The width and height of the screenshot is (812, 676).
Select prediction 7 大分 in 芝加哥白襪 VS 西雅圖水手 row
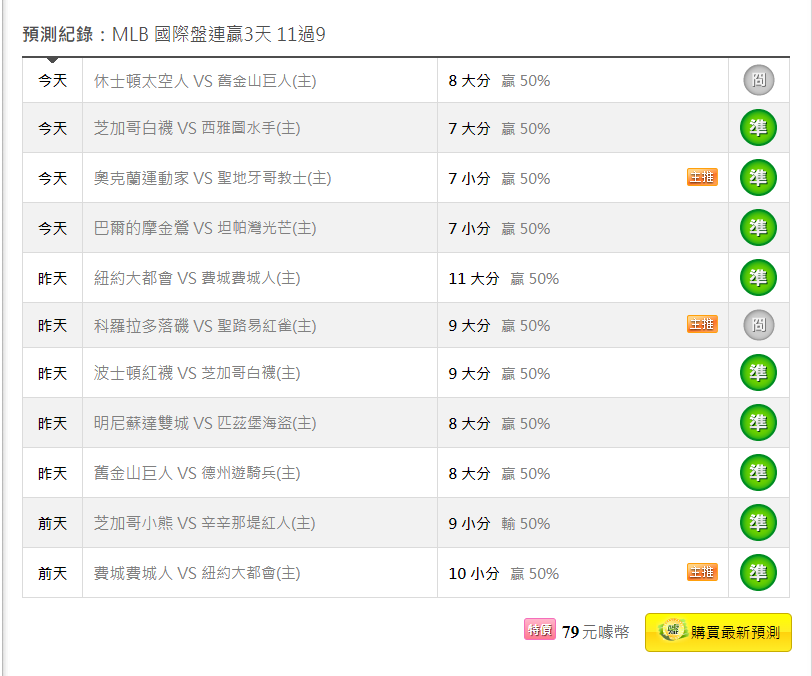pos(469,128)
